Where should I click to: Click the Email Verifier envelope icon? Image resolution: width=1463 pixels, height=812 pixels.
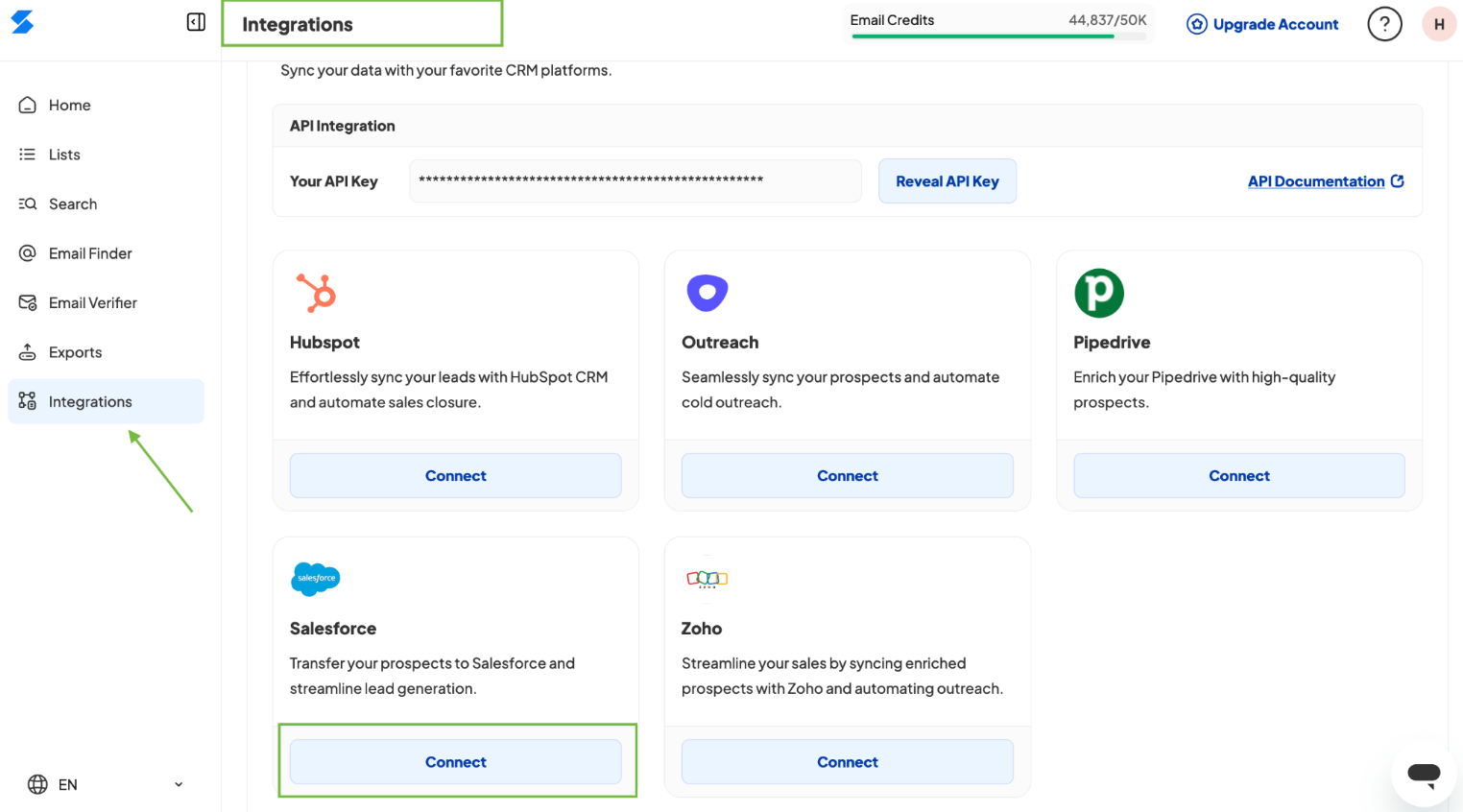28,302
